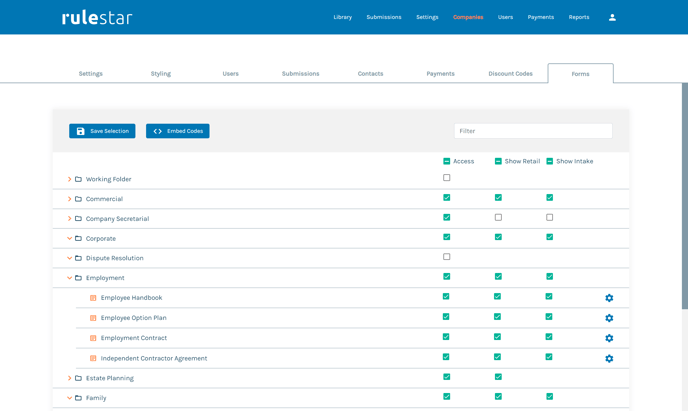
Task: Click the Dispute Resolution folder icon
Action: tap(79, 258)
